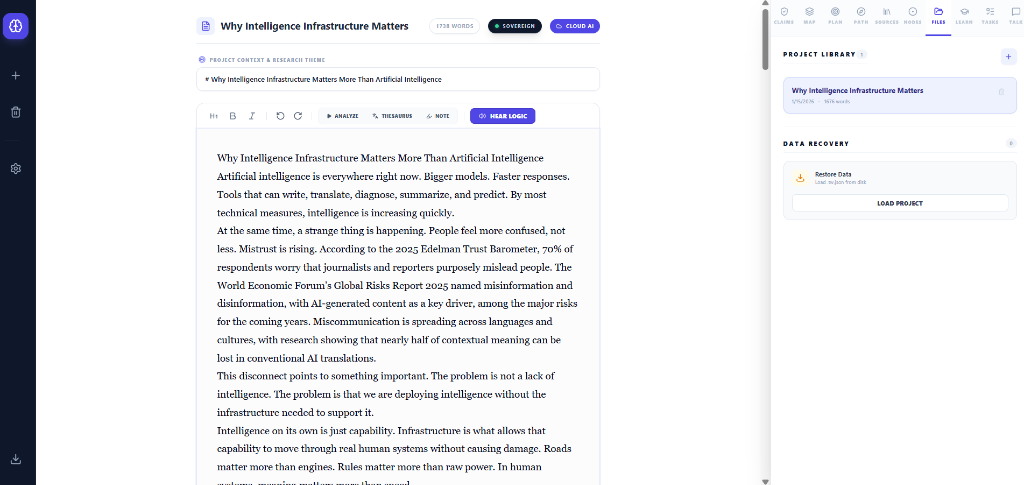Open the Sources tab
1024x485 pixels.
(x=887, y=16)
